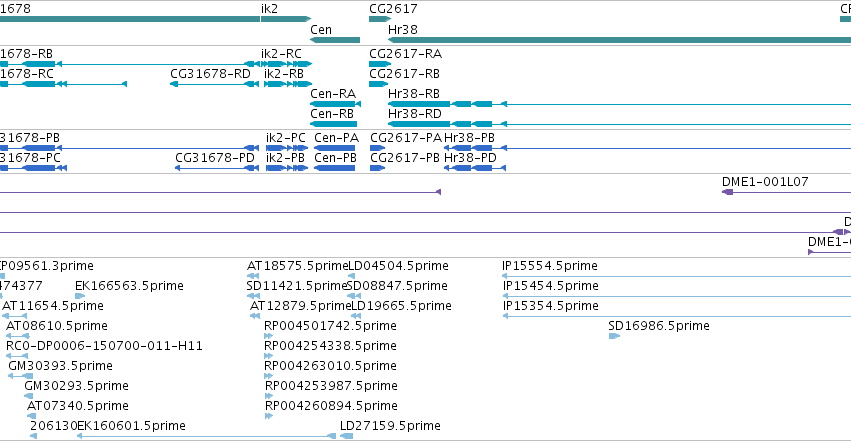851x441 pixels.
Task: Click the CG2617 gene arrow glyph
Action: 380,19
